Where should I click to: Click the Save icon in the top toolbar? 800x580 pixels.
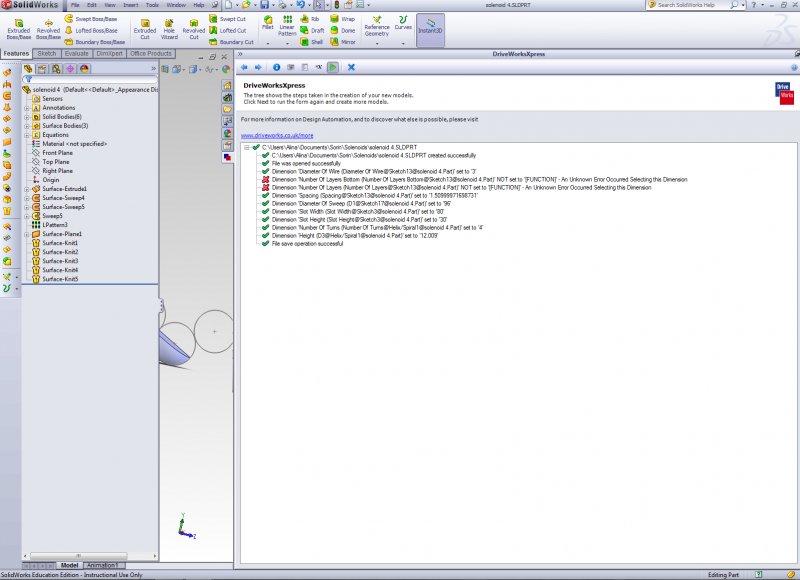(265, 5)
